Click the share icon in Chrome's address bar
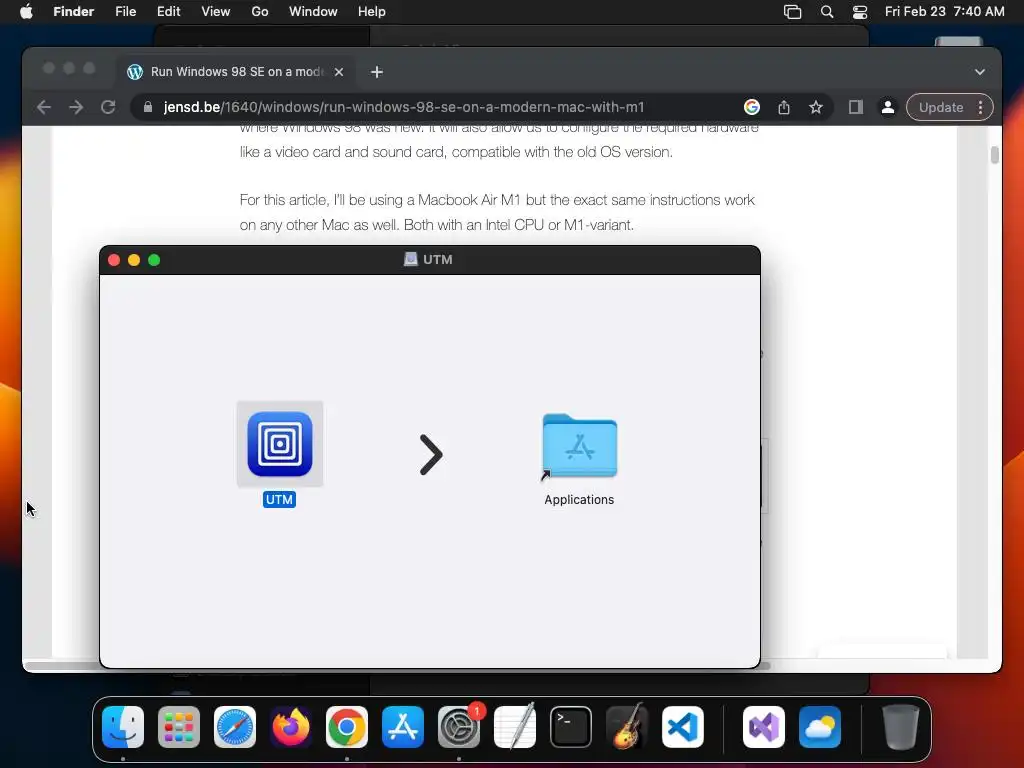 tap(784, 107)
